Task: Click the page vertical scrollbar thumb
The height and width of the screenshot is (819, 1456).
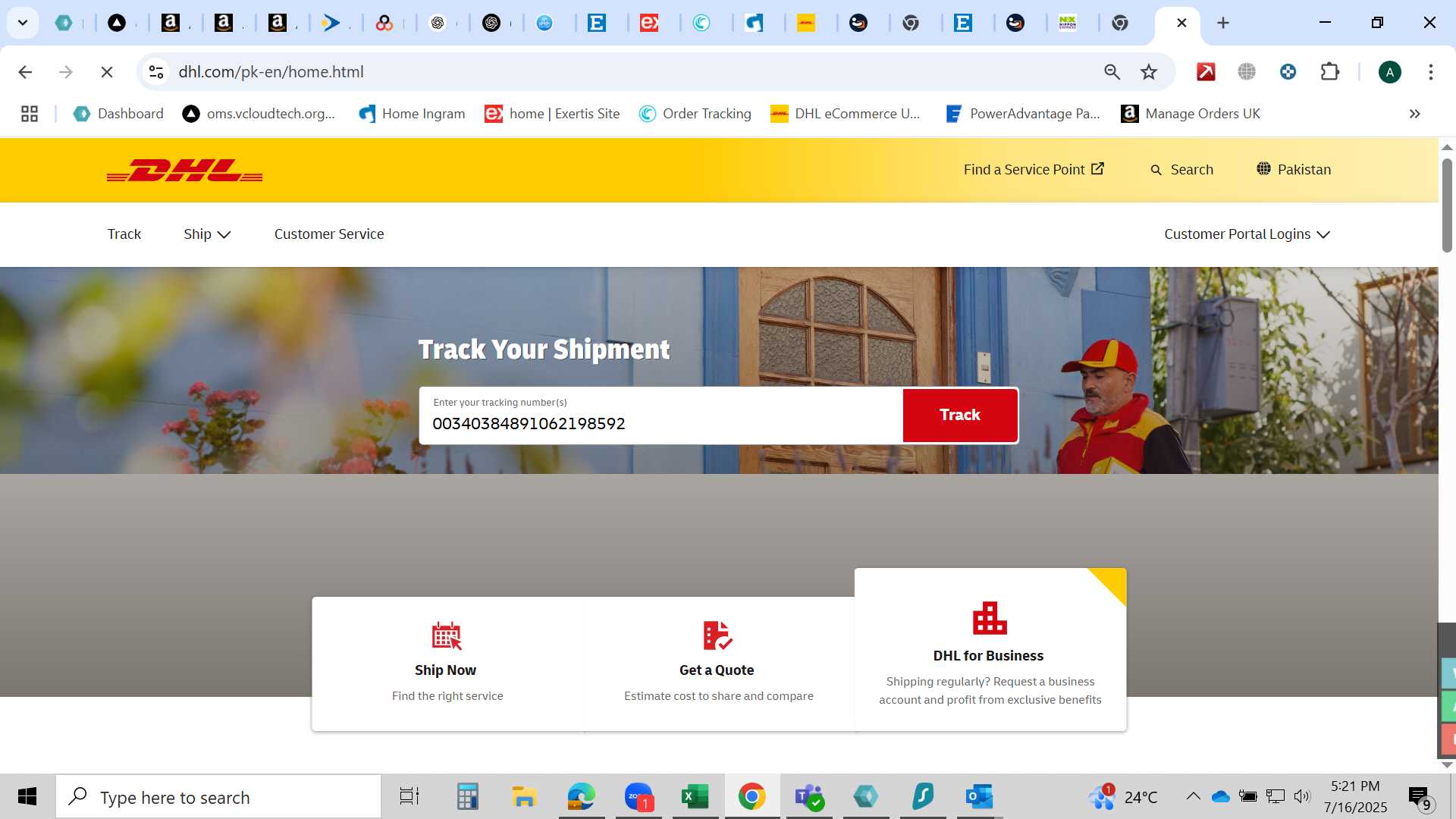Action: coord(1447,205)
